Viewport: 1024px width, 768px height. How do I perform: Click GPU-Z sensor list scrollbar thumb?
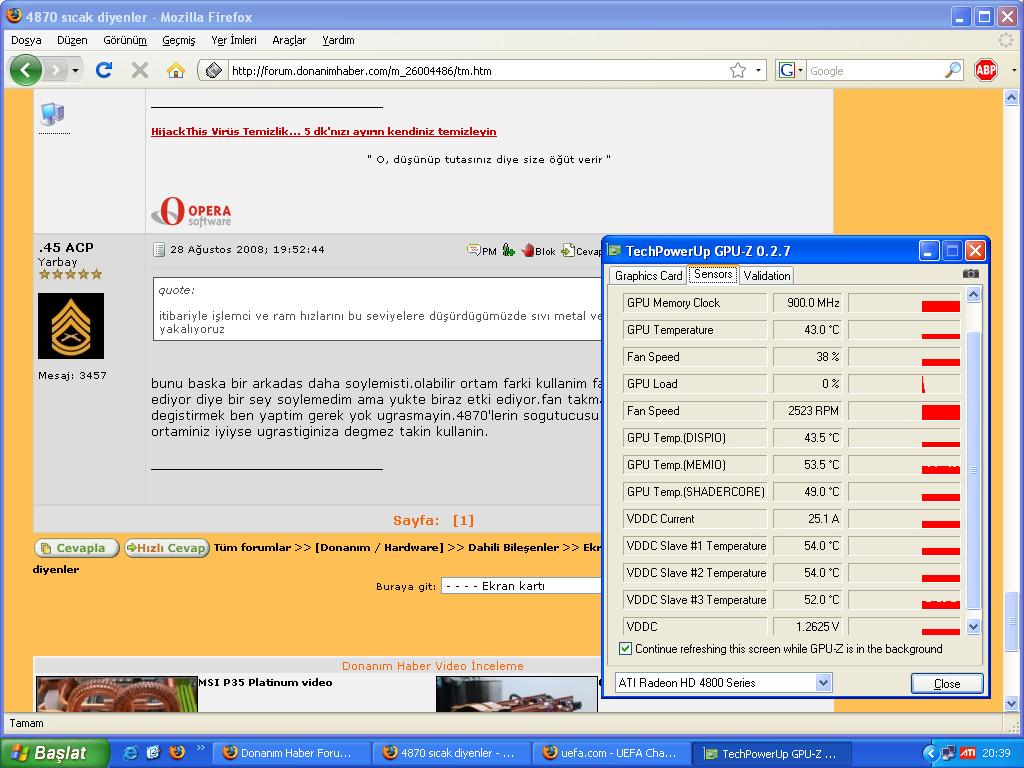[x=973, y=470]
